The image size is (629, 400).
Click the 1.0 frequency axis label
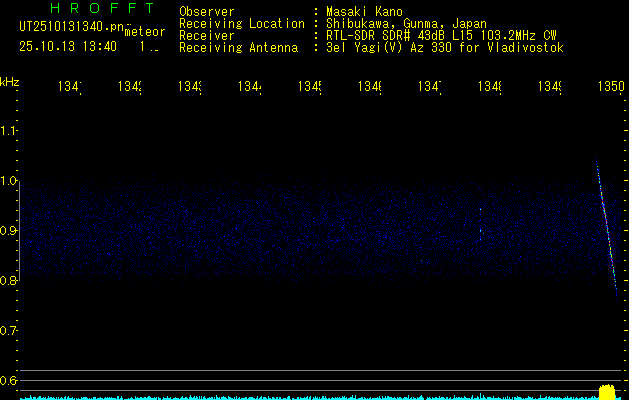[10, 181]
